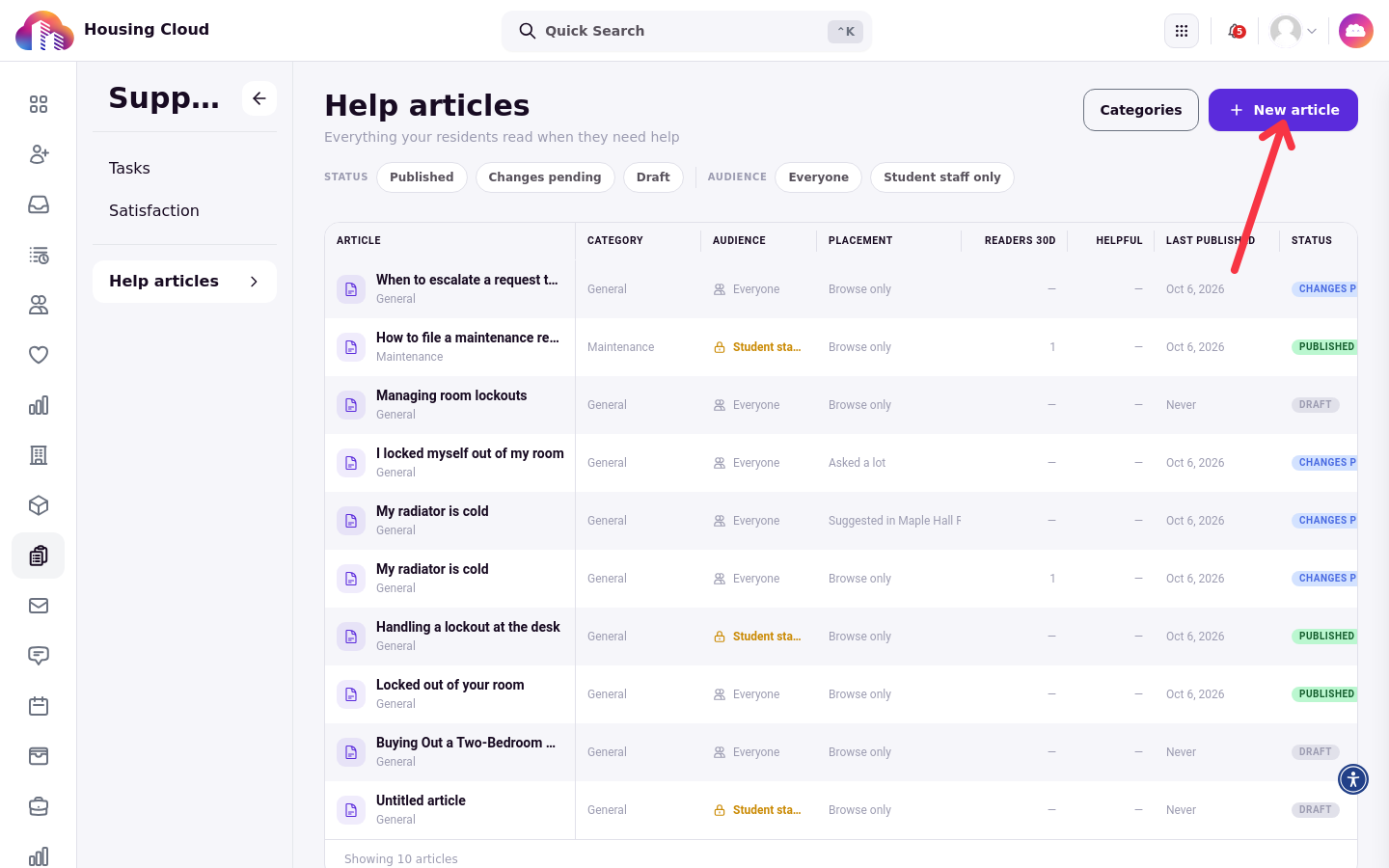Viewport: 1389px width, 868px height.
Task: Focus the Quick Search field
Action: coord(687,31)
